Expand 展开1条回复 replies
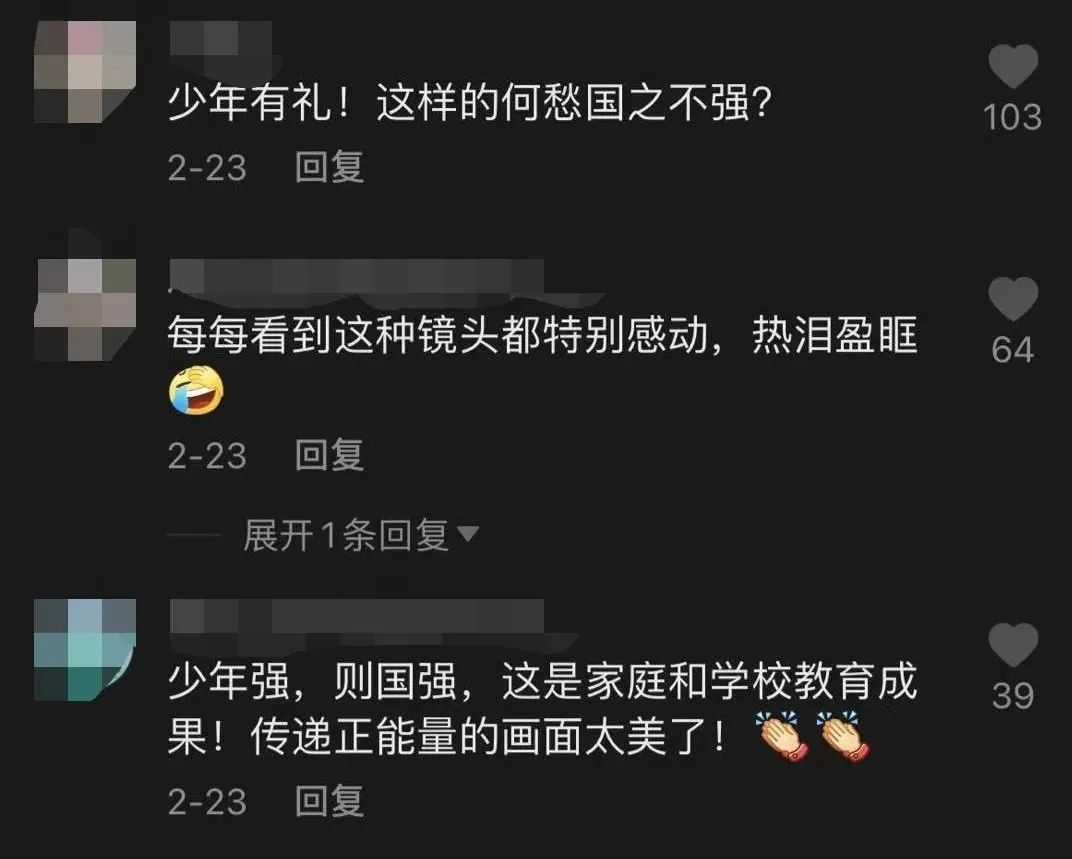The image size is (1072, 859). pos(346,535)
